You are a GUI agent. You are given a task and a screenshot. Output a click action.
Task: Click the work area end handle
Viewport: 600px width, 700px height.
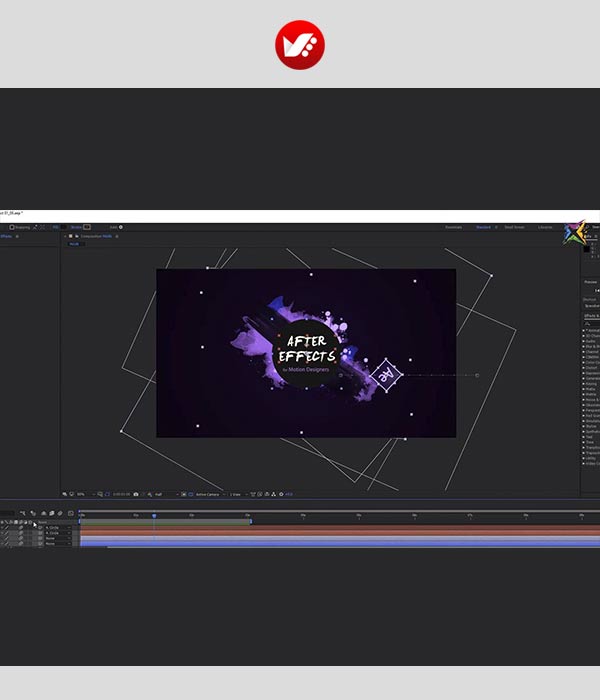251,521
